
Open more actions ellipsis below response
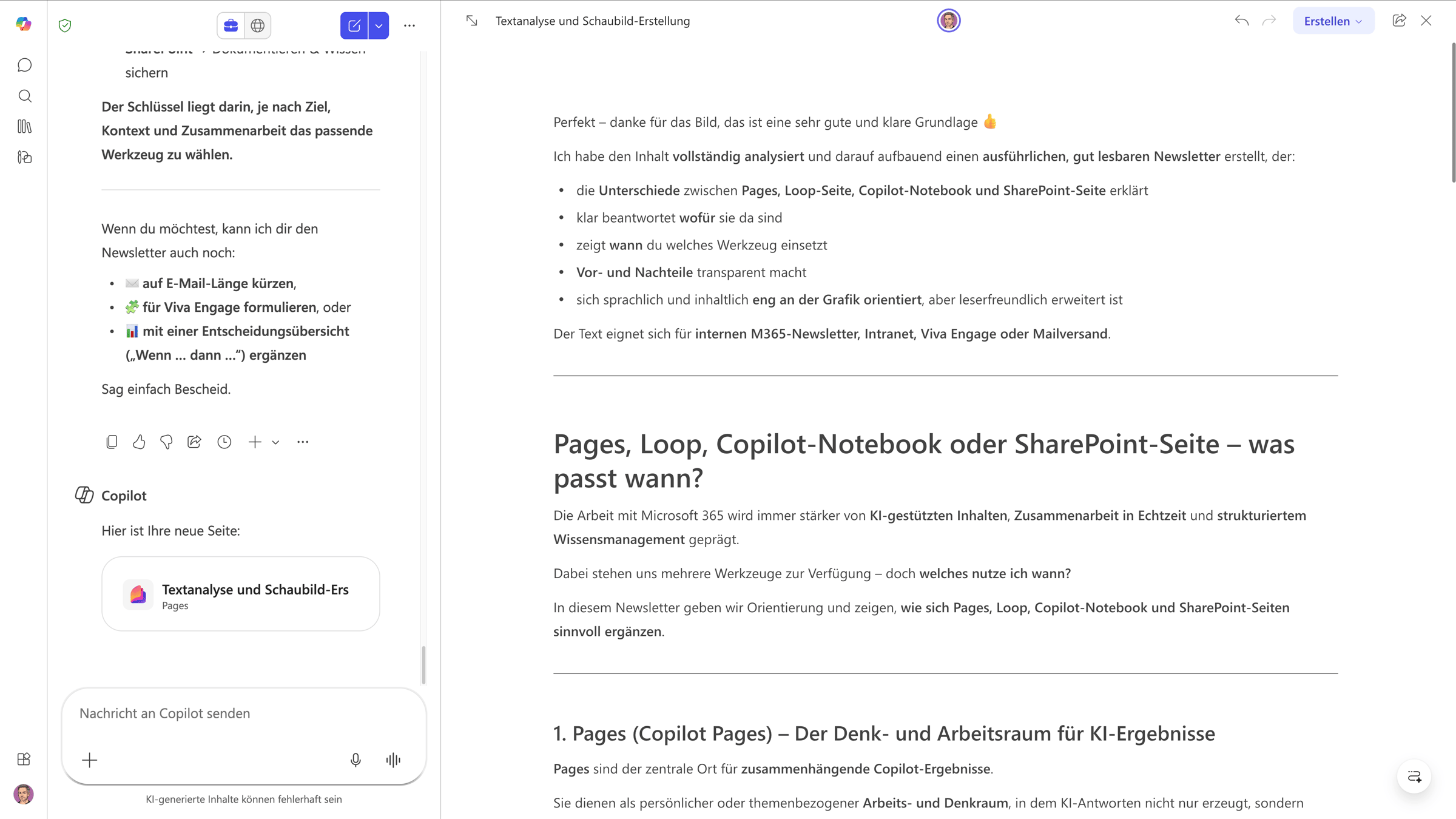pos(303,442)
